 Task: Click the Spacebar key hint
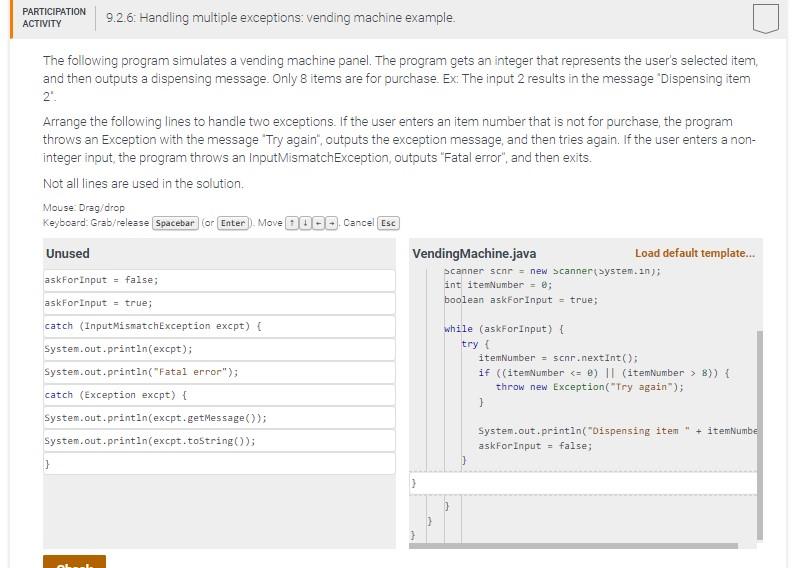pyautogui.click(x=175, y=223)
